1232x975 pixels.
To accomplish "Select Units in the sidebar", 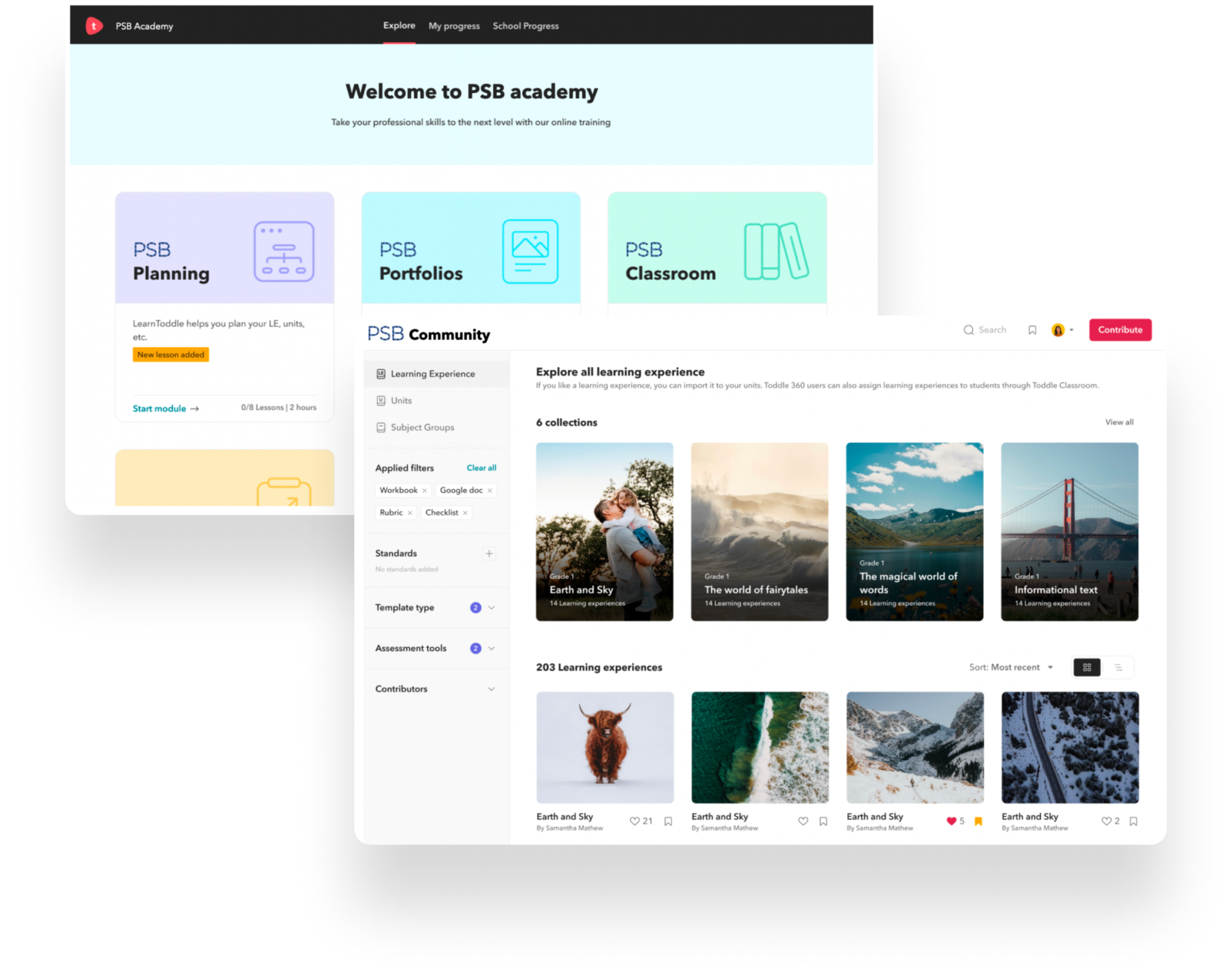I will (401, 401).
